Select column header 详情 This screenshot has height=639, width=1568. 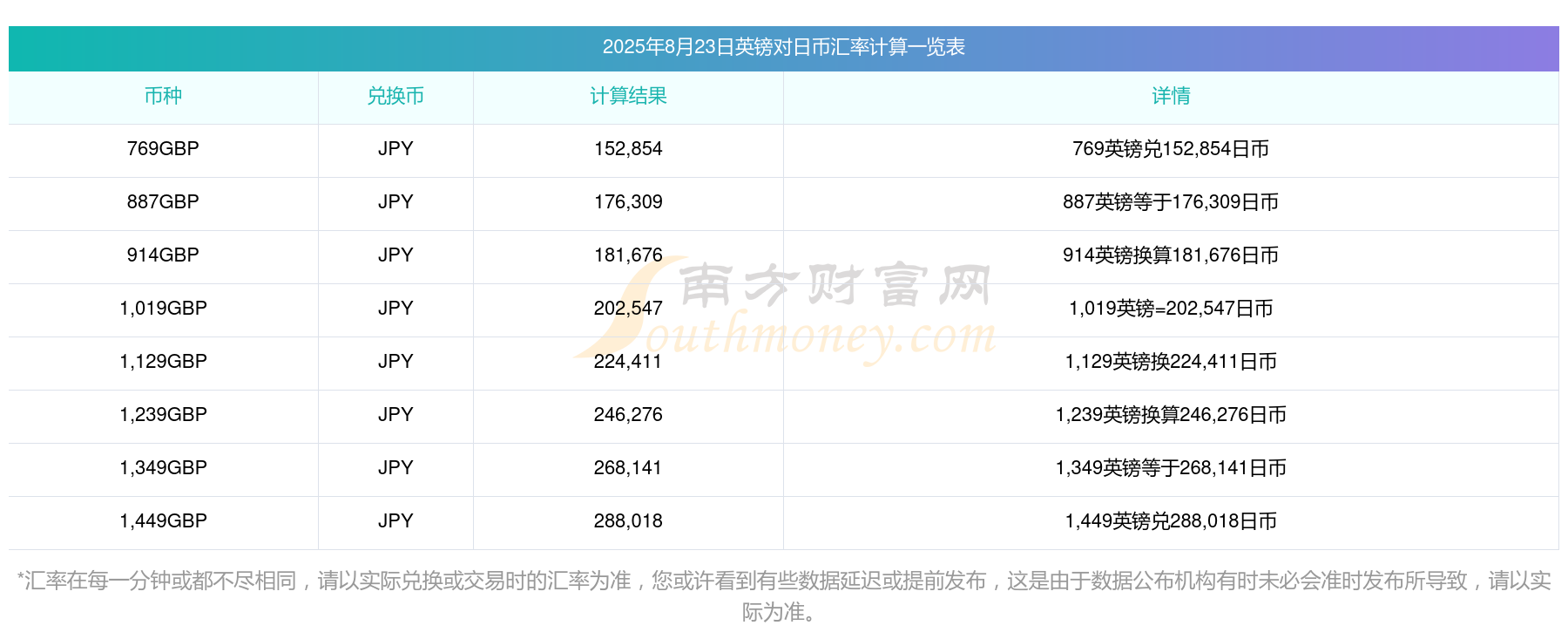point(1171,96)
